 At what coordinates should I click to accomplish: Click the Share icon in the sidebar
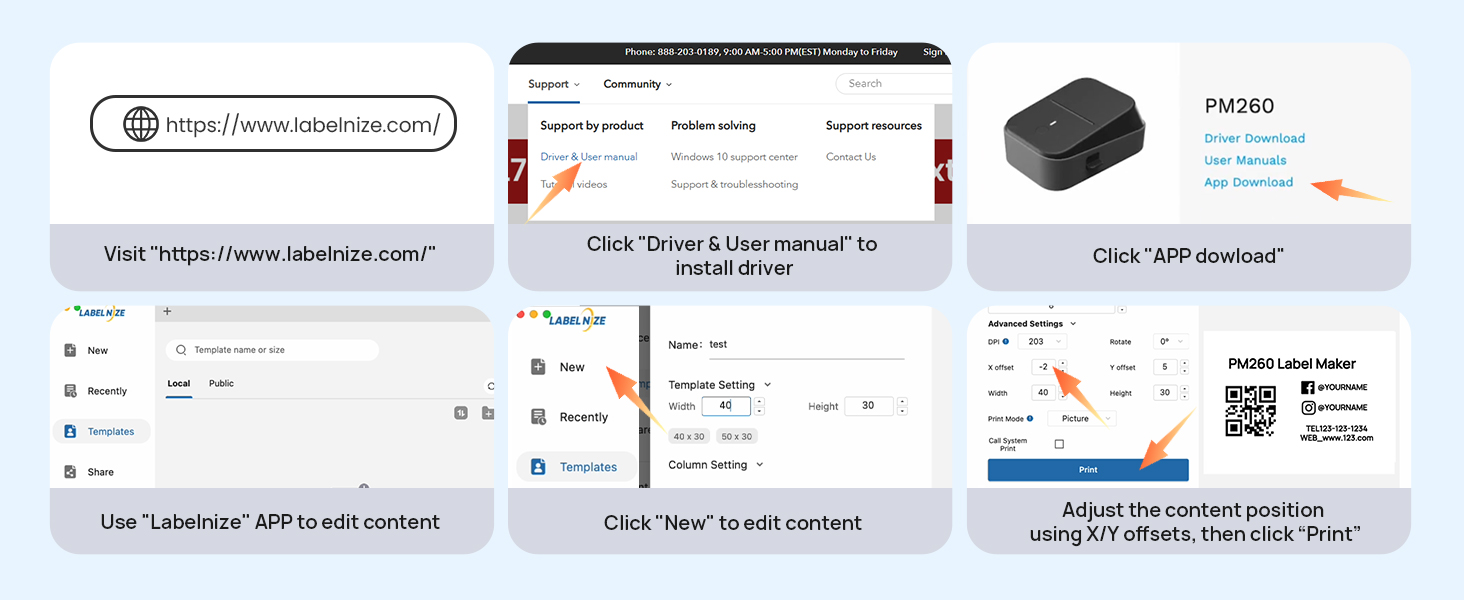point(70,471)
